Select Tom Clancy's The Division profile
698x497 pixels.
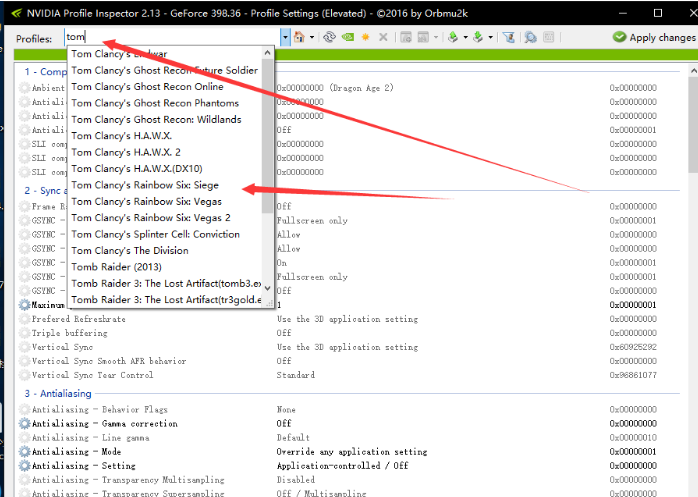click(130, 250)
